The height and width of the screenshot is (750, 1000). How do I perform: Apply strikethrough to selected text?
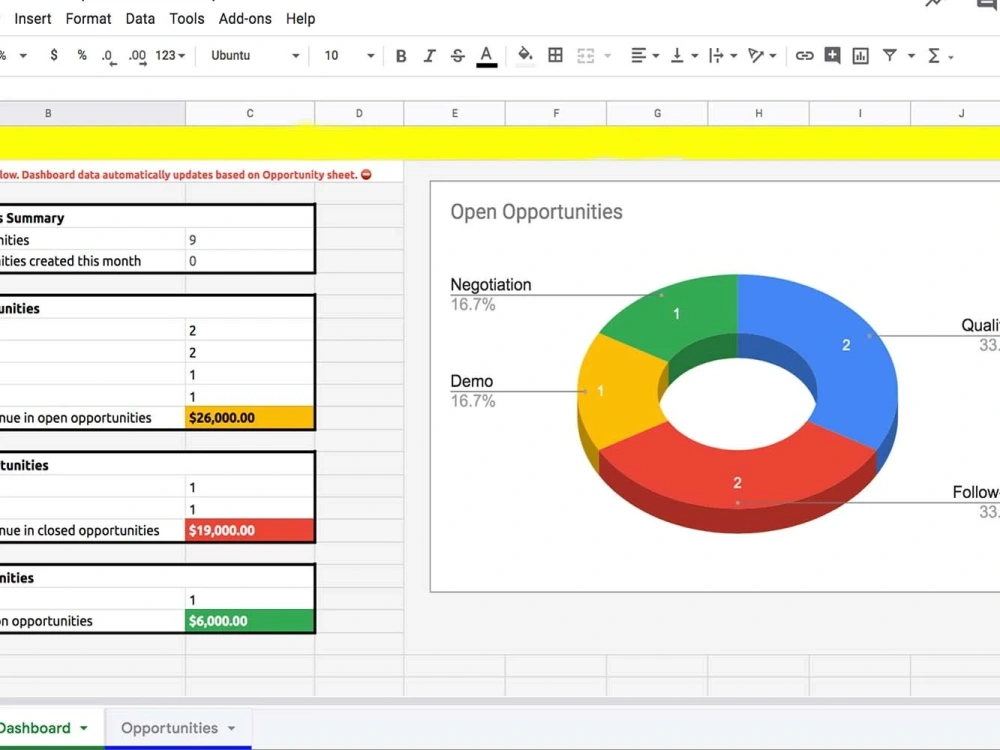coord(457,55)
